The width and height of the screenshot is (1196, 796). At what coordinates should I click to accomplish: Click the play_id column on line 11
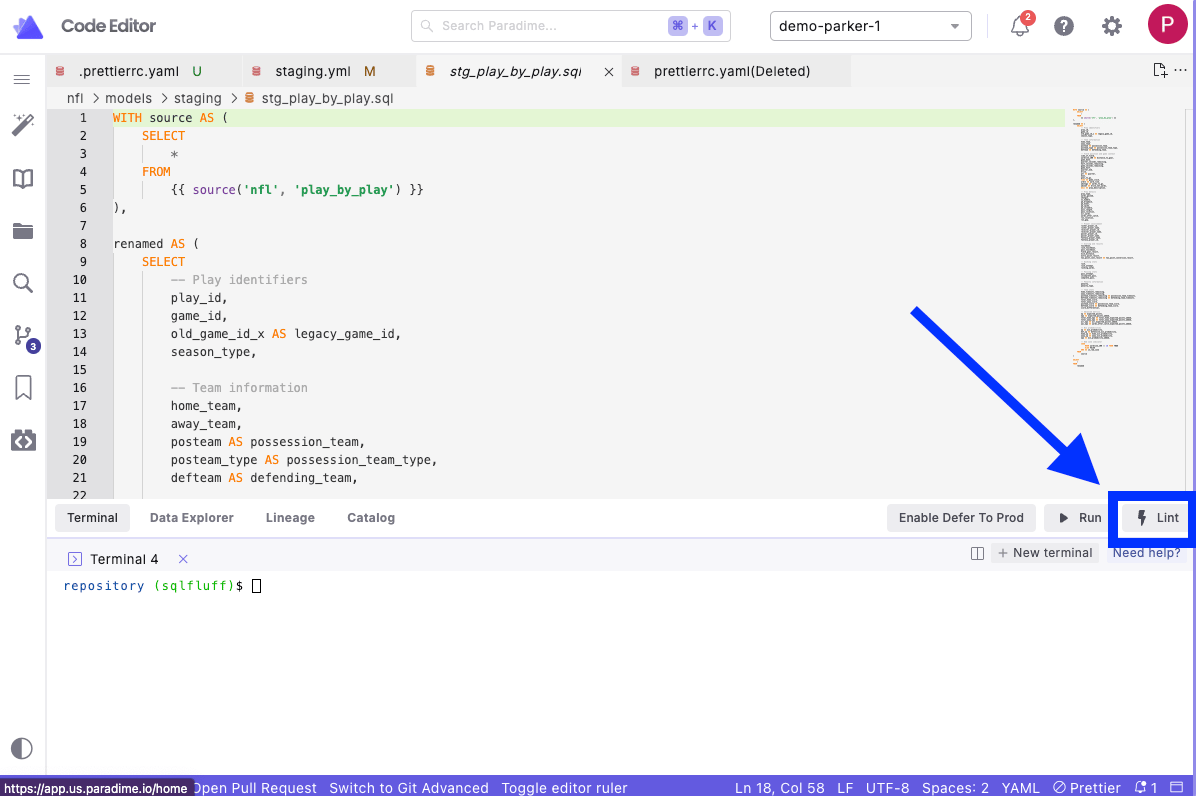tap(199, 298)
